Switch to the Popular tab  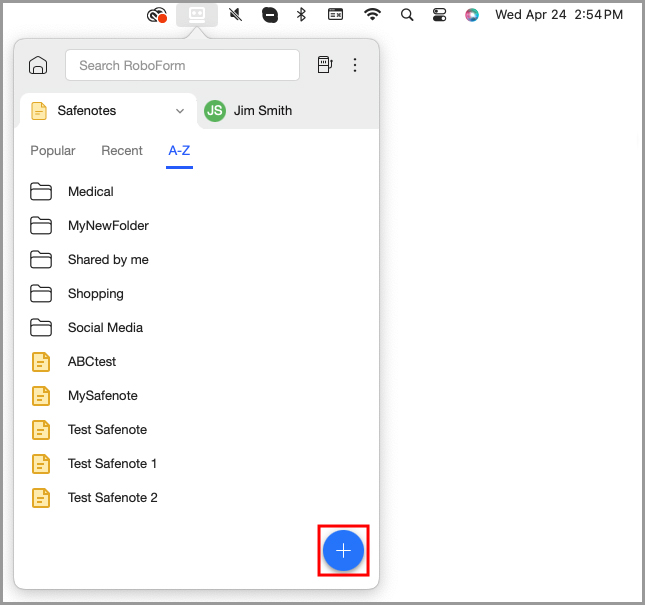click(53, 151)
